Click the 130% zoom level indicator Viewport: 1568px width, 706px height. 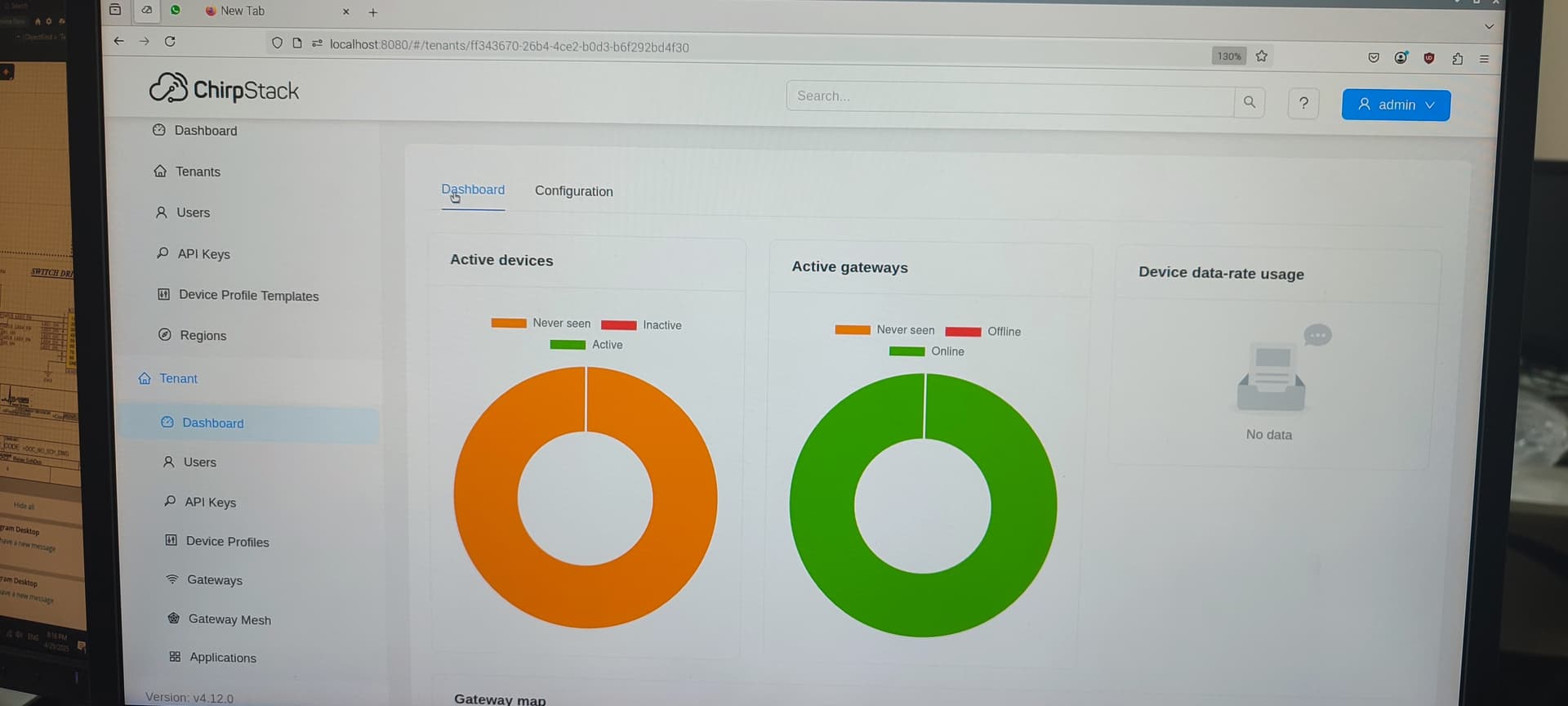[x=1228, y=56]
